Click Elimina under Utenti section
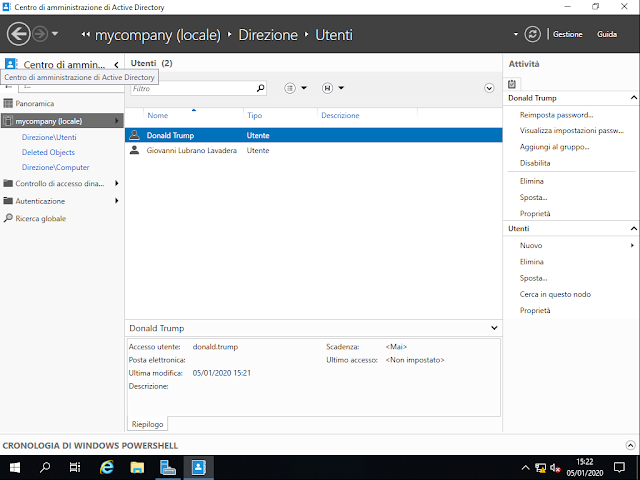Image resolution: width=640 pixels, height=480 pixels. (x=531, y=262)
